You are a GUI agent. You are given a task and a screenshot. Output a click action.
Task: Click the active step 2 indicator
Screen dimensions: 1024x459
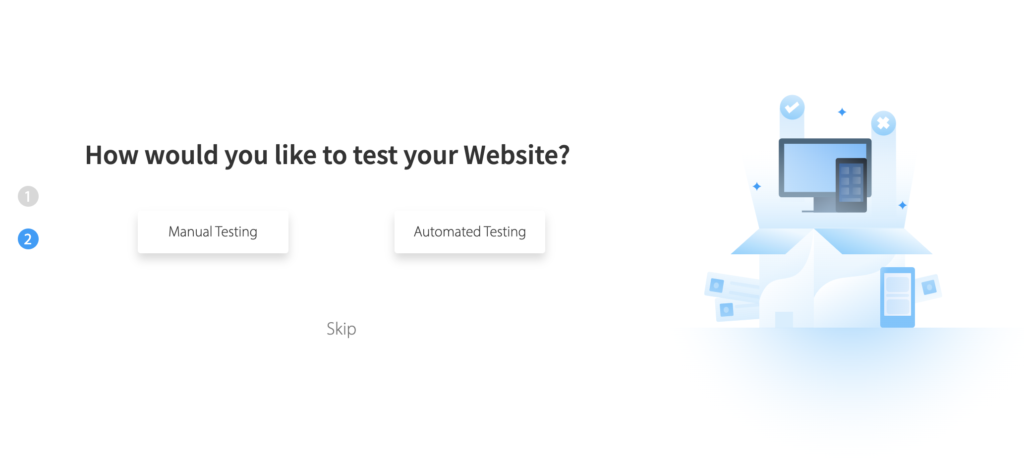click(28, 239)
